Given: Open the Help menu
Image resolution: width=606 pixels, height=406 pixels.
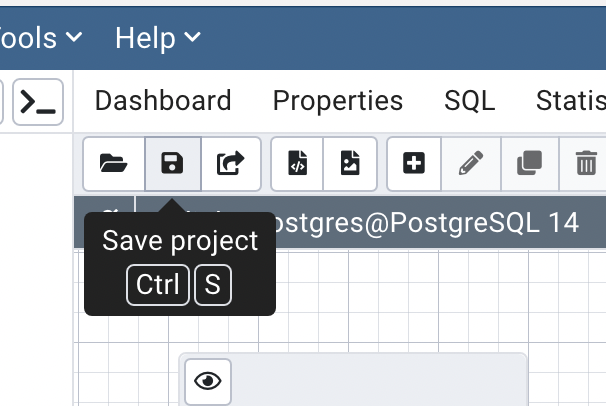Looking at the screenshot, I should click(158, 38).
